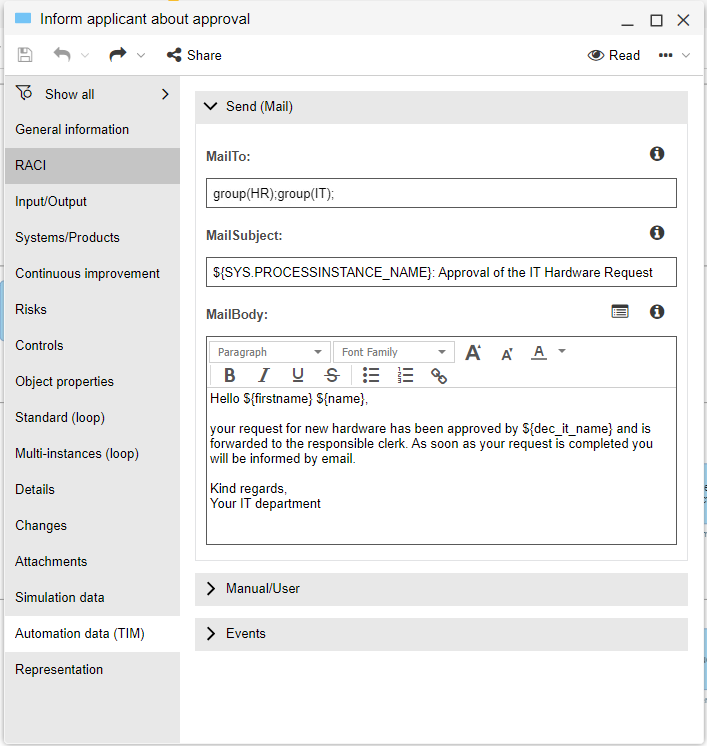Screen dimensions: 707x746
Task: Open the Undo history dropdown arrow
Action: point(85,55)
